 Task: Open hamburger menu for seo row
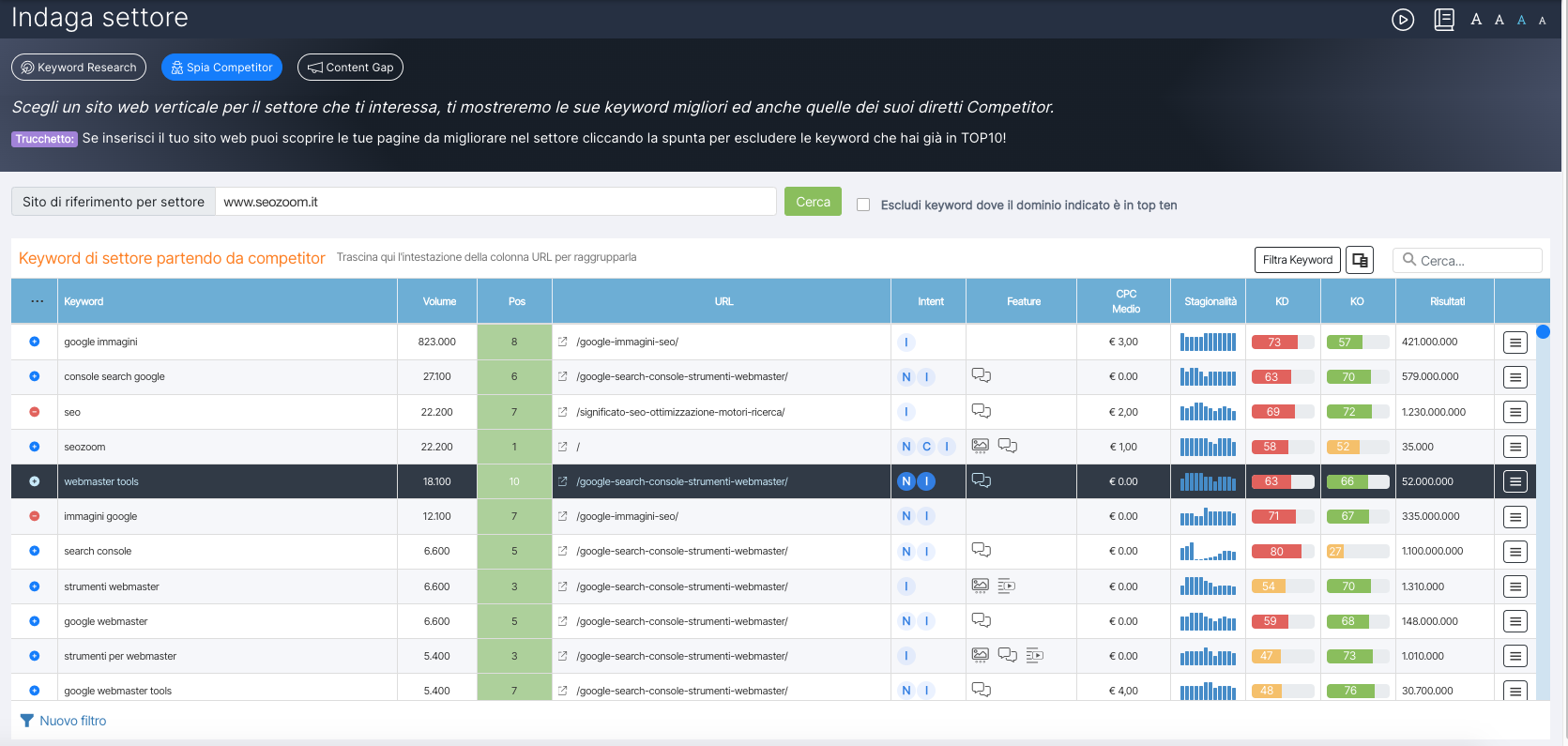coord(1515,412)
